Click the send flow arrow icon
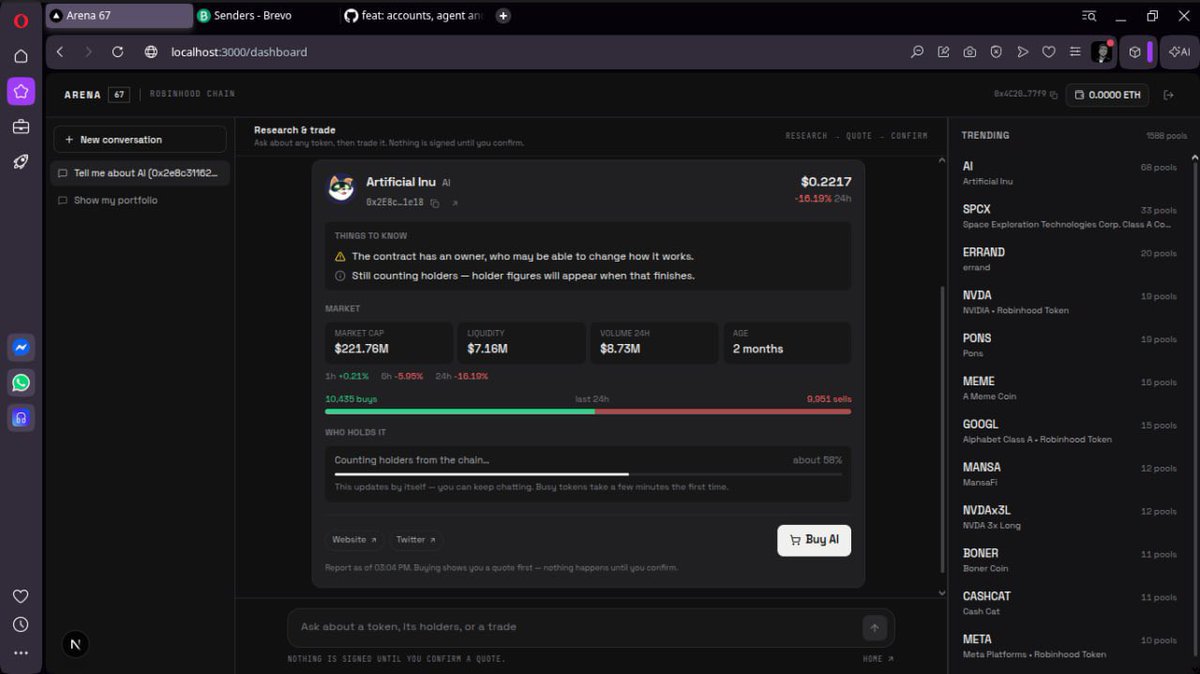 pyautogui.click(x=1022, y=52)
